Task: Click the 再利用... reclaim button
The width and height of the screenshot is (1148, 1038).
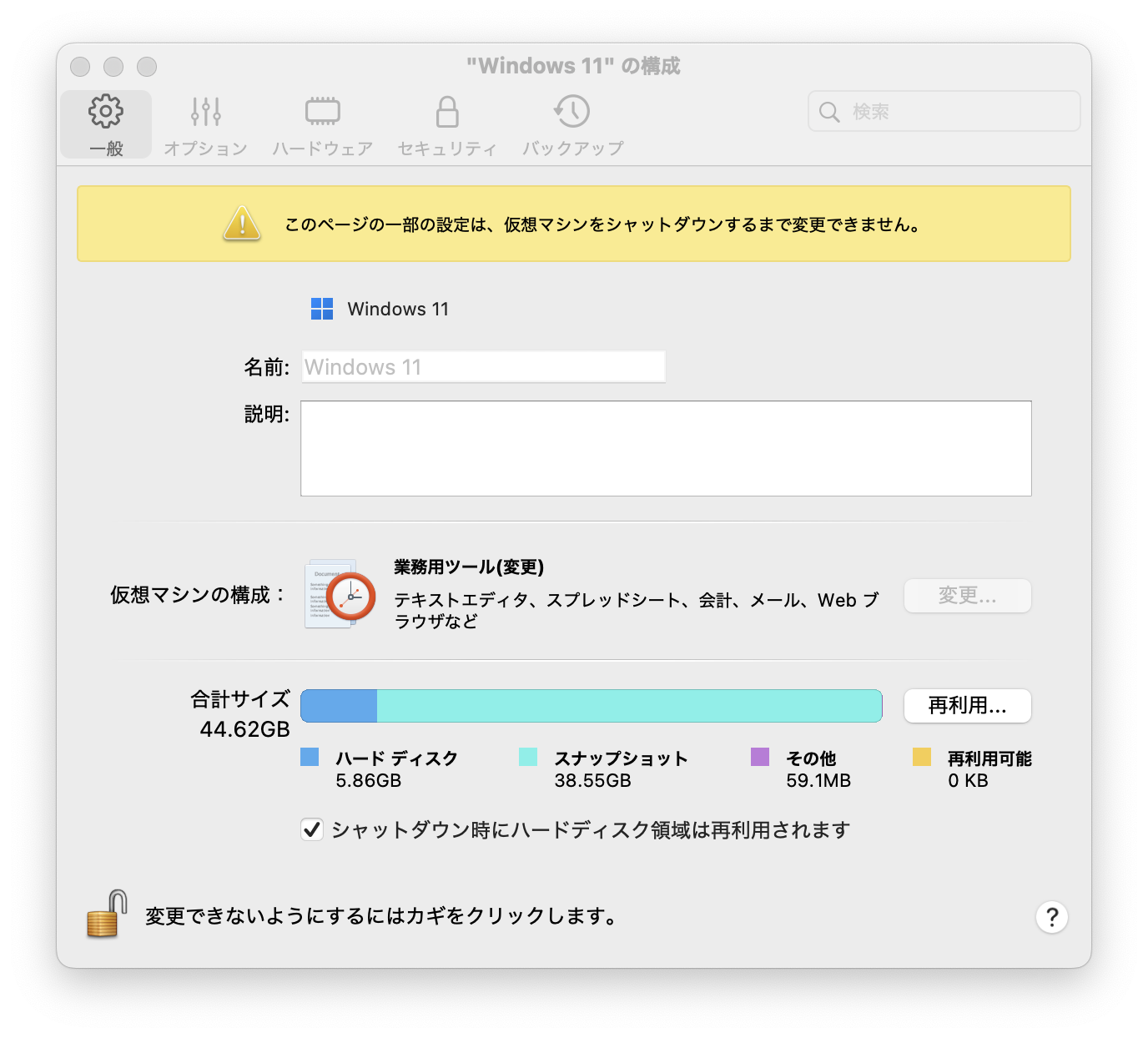Action: tap(968, 706)
